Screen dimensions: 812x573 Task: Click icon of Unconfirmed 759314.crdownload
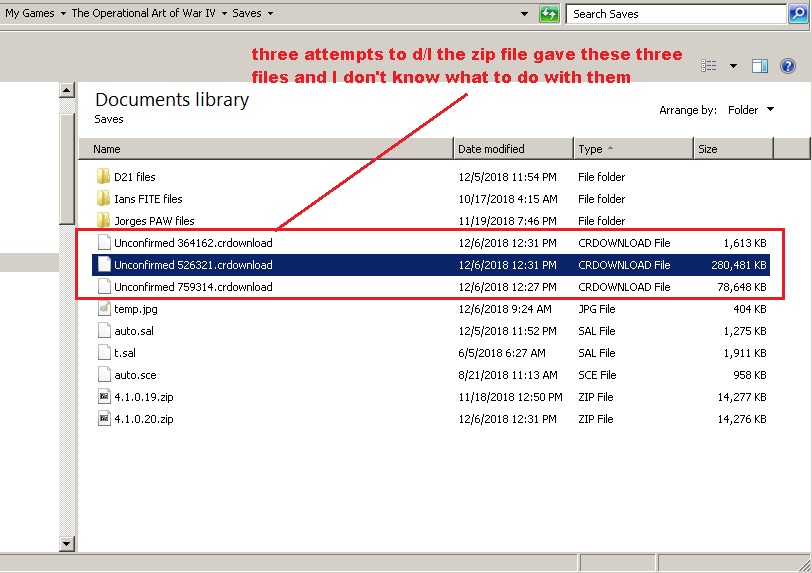pyautogui.click(x=104, y=286)
